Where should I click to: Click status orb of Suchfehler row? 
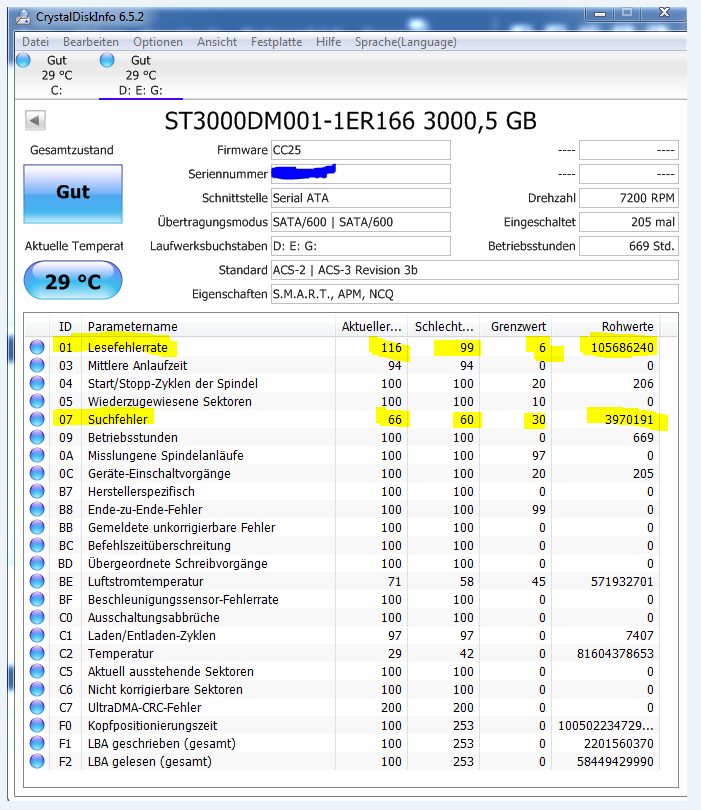coord(37,419)
